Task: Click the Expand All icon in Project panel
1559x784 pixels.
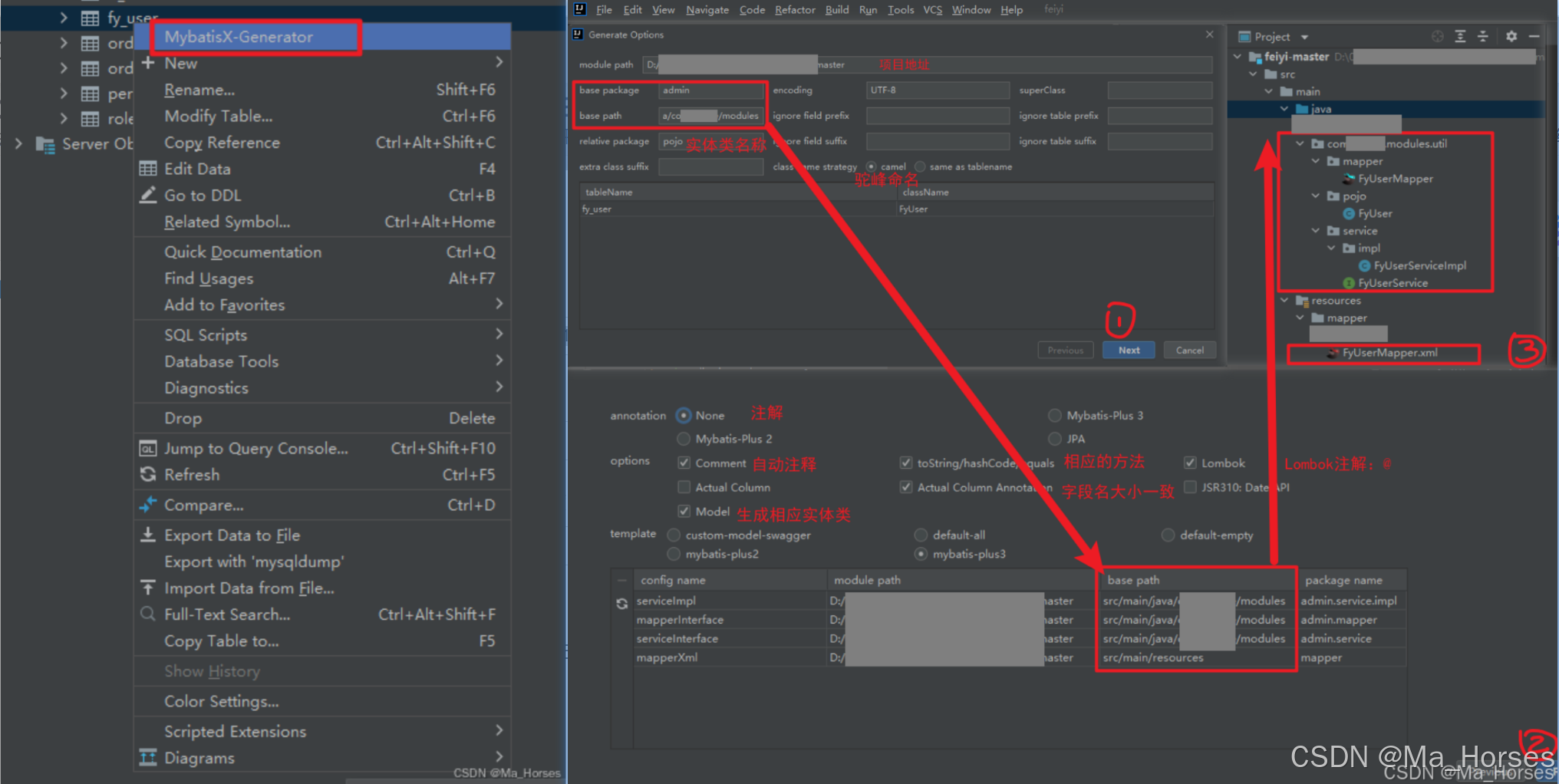Action: point(1461,36)
